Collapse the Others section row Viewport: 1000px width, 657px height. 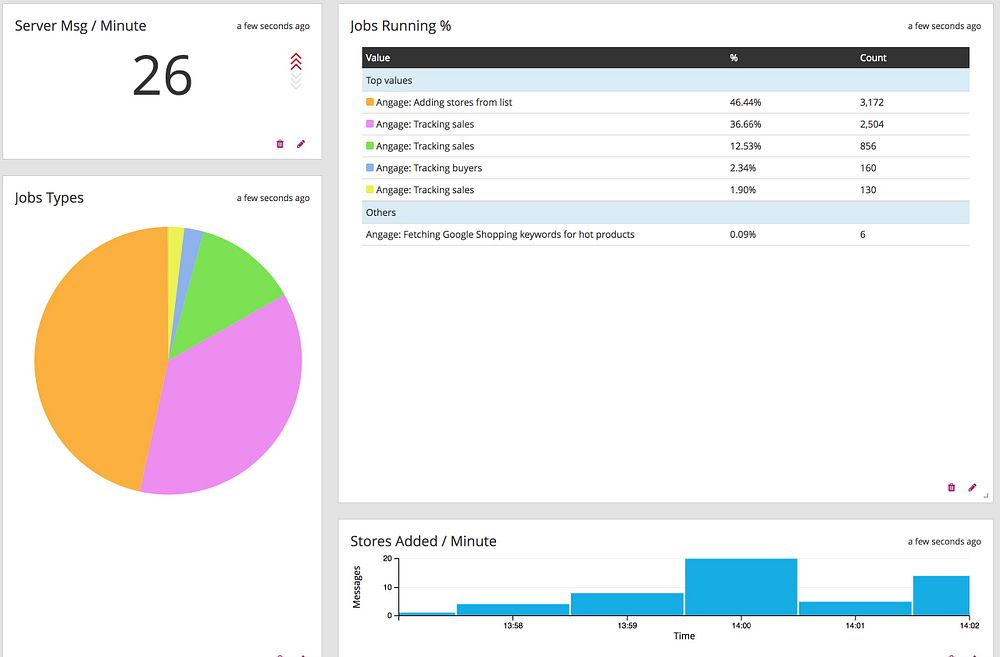click(666, 212)
